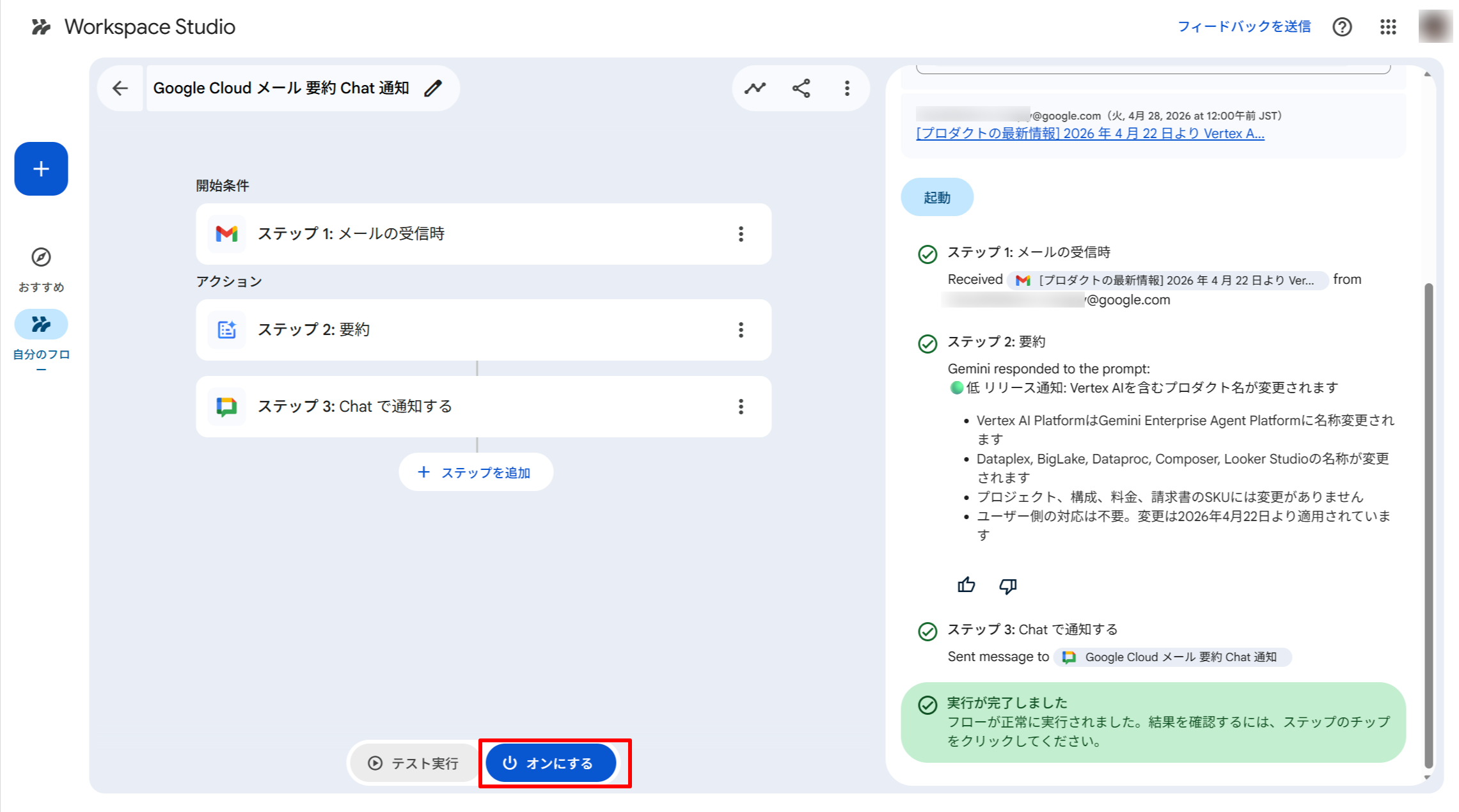The width and height of the screenshot is (1459, 812).
Task: Create new flow with plus button
Action: [41, 169]
